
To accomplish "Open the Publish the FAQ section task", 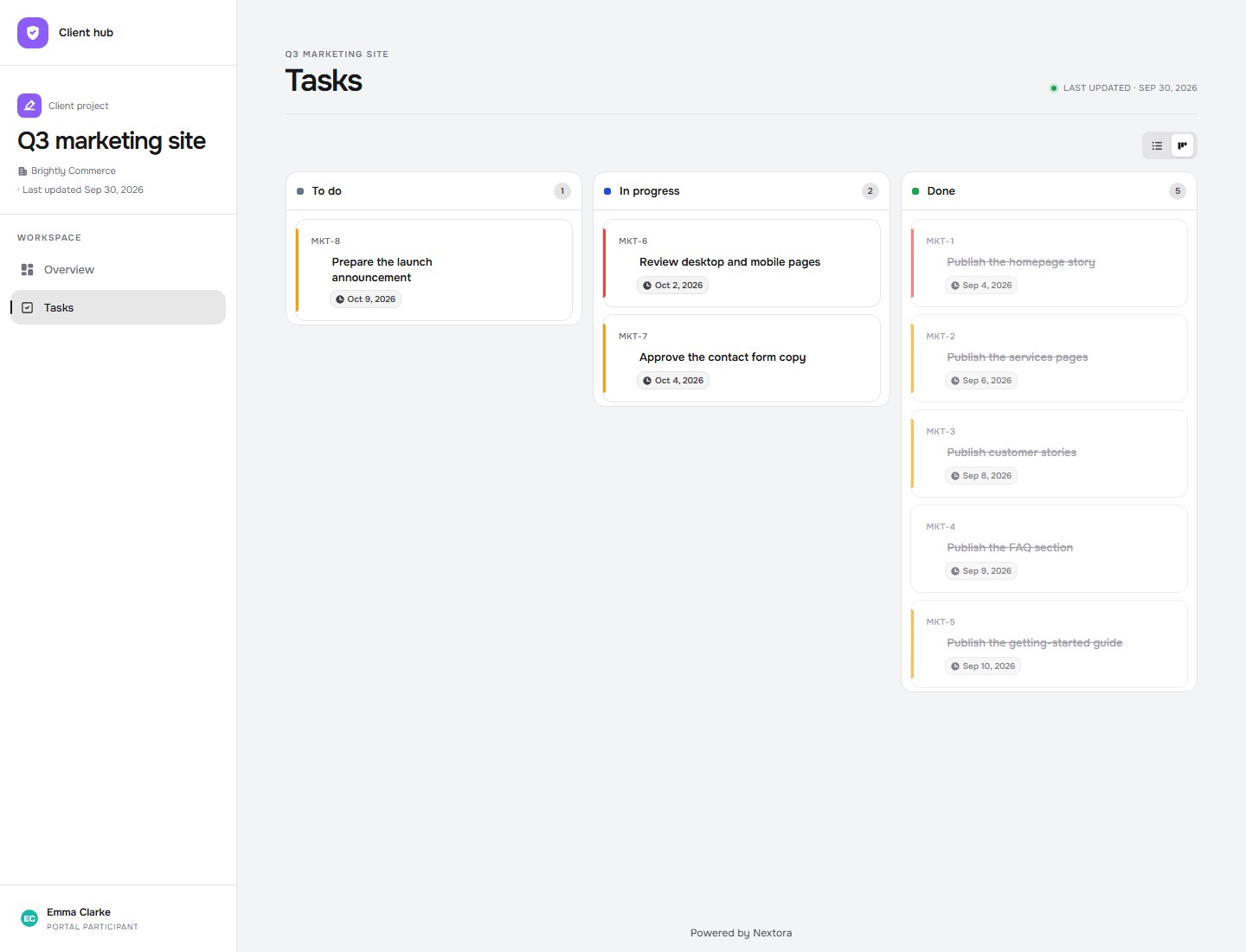I will (1049, 549).
